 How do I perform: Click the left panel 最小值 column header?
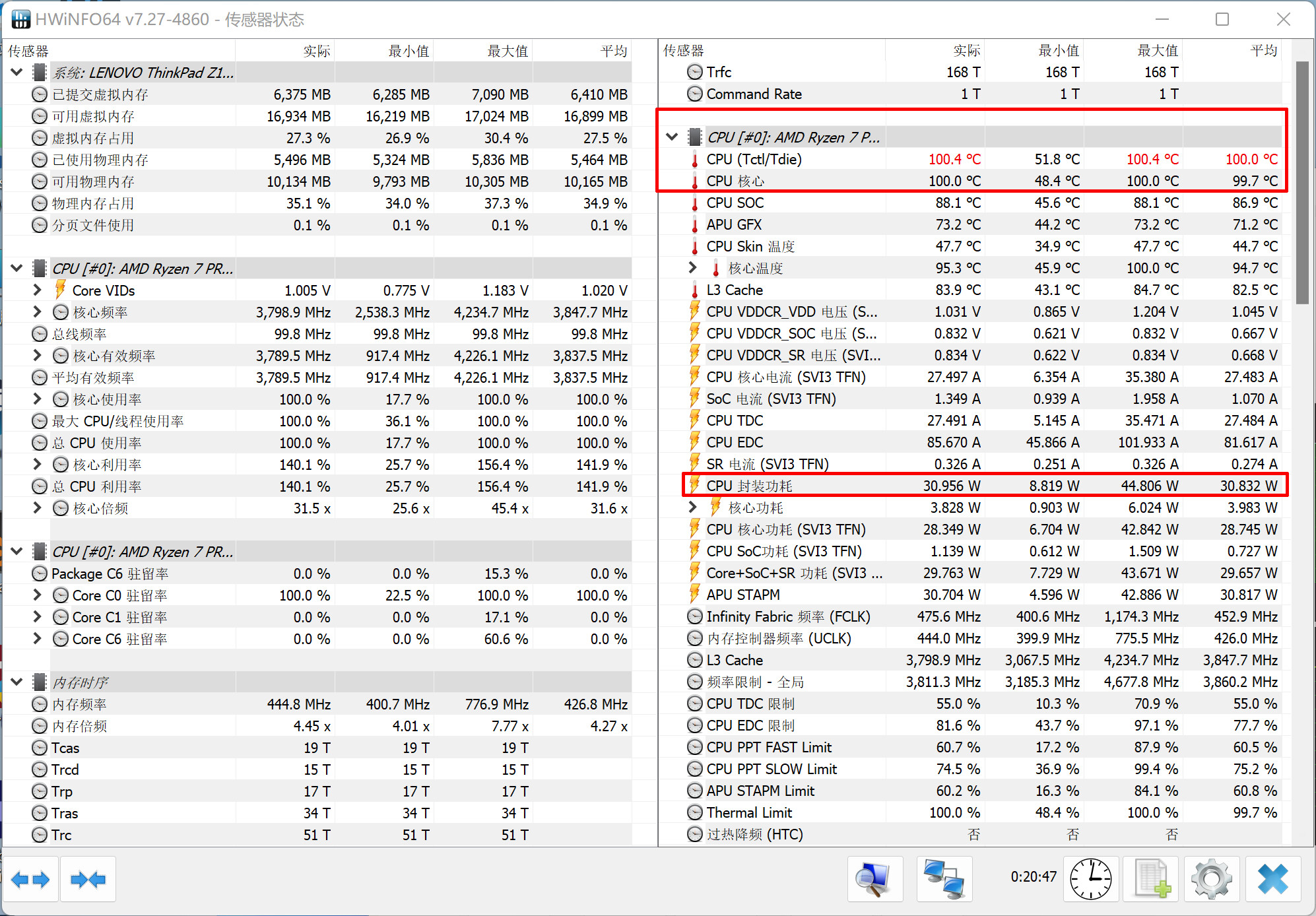pyautogui.click(x=384, y=51)
